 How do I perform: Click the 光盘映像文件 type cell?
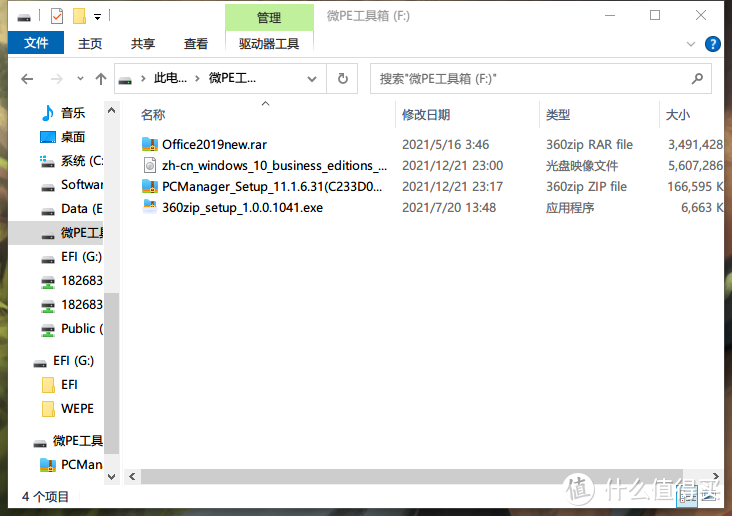point(582,165)
